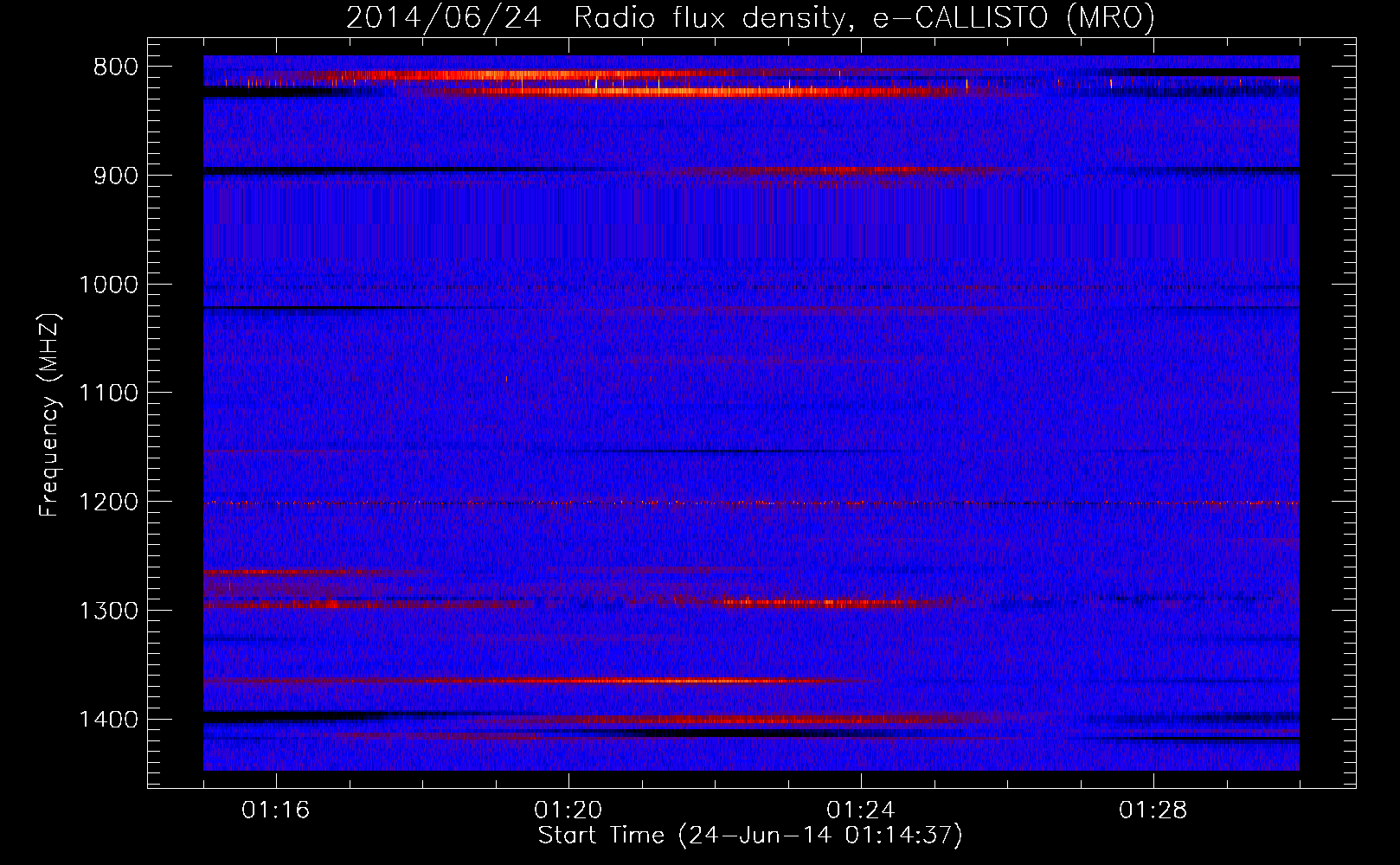Click the 1400 frequency axis label

point(108,720)
